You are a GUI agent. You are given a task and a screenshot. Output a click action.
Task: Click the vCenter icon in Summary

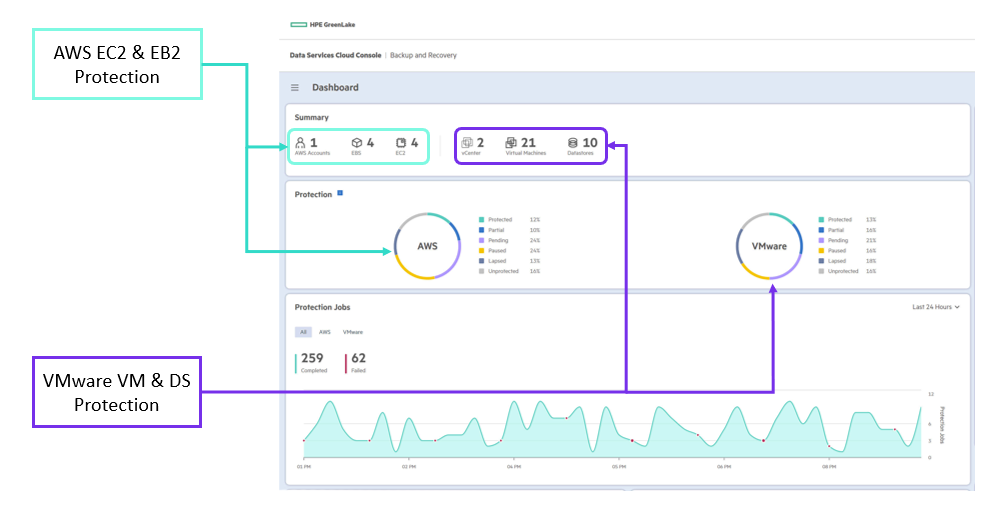(467, 143)
